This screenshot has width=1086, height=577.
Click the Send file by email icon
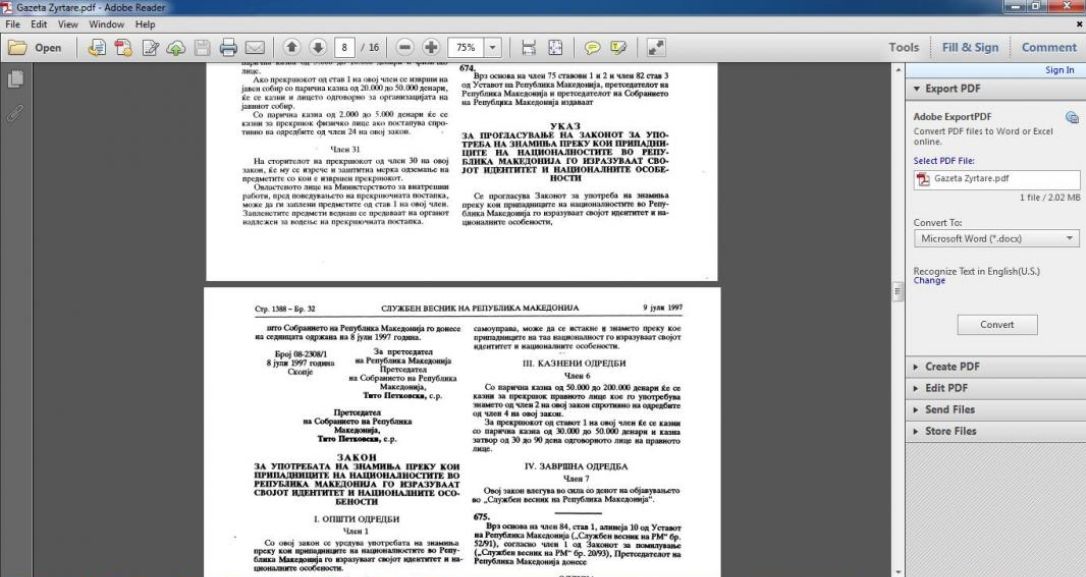pyautogui.click(x=254, y=47)
